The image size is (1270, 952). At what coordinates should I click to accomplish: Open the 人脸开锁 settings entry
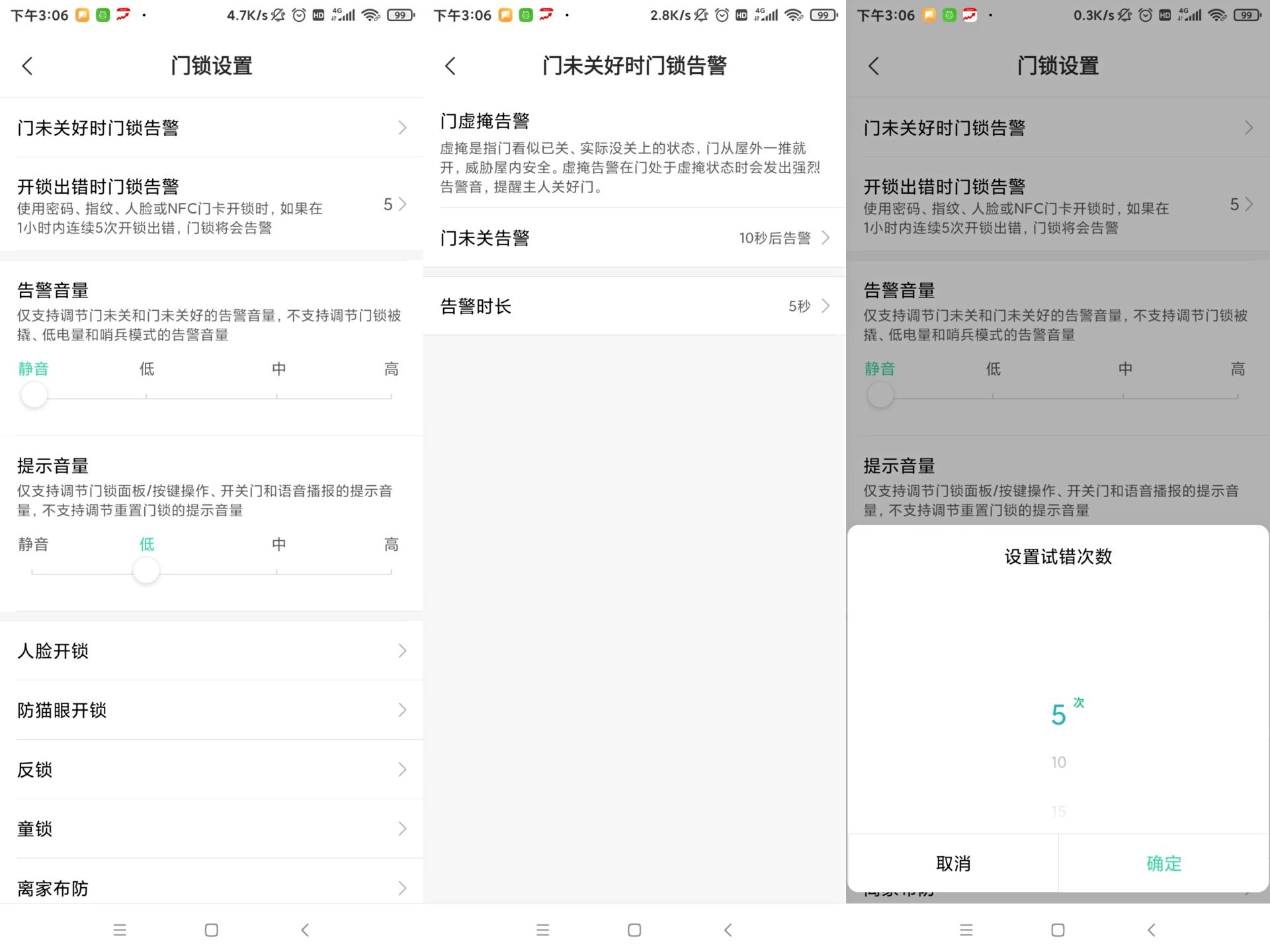click(212, 651)
